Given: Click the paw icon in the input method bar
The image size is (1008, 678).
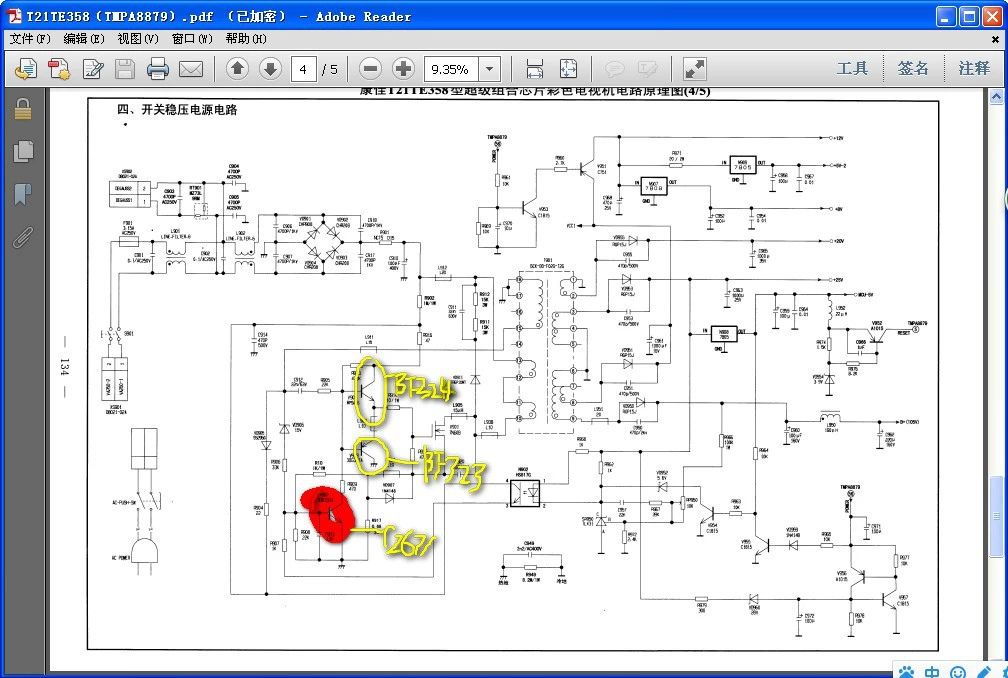Looking at the screenshot, I should point(906,672).
